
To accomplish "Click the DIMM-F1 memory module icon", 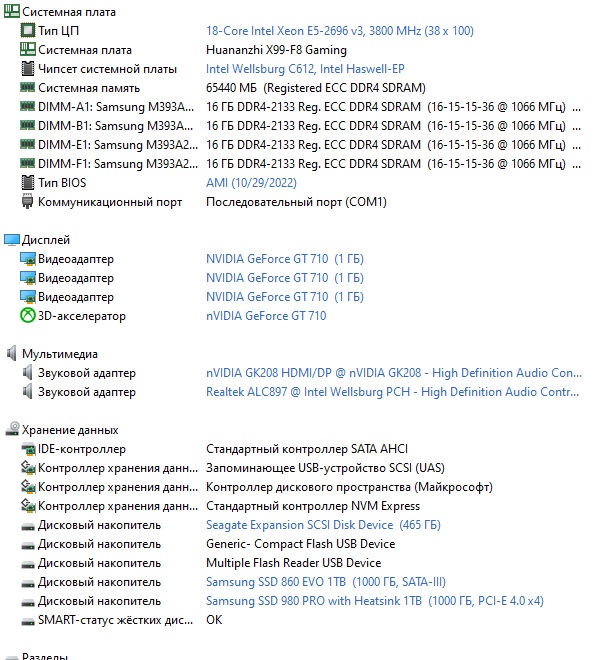I will (x=28, y=163).
